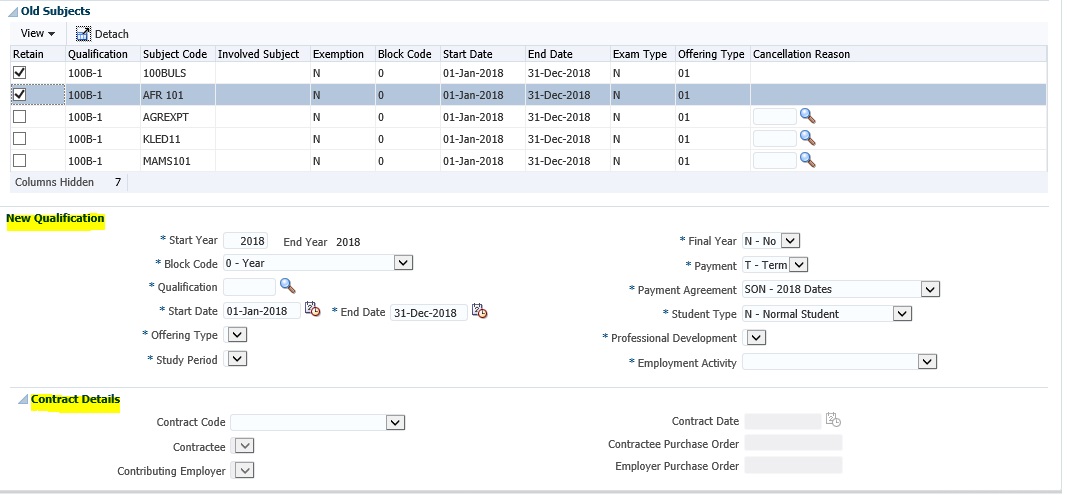1067x495 pixels.
Task: Toggle Retain checkbox for AFR 101
Action: 19,95
